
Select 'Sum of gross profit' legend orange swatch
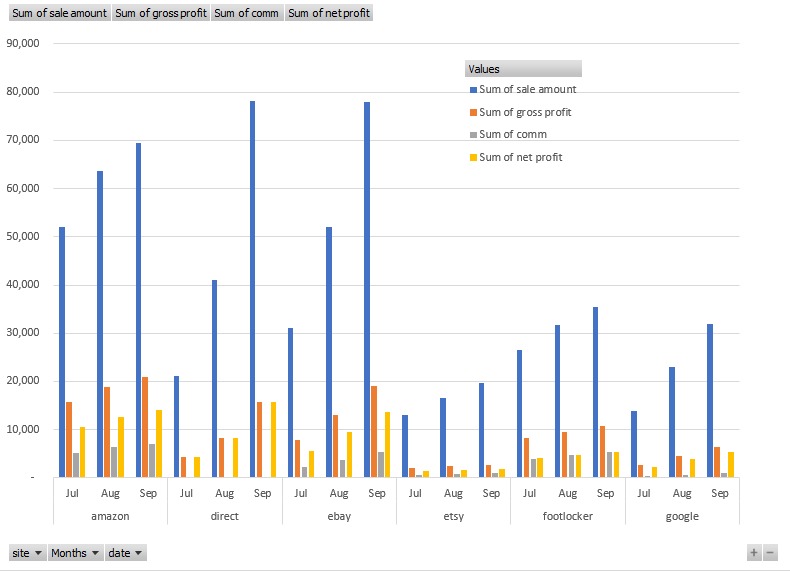click(x=473, y=112)
